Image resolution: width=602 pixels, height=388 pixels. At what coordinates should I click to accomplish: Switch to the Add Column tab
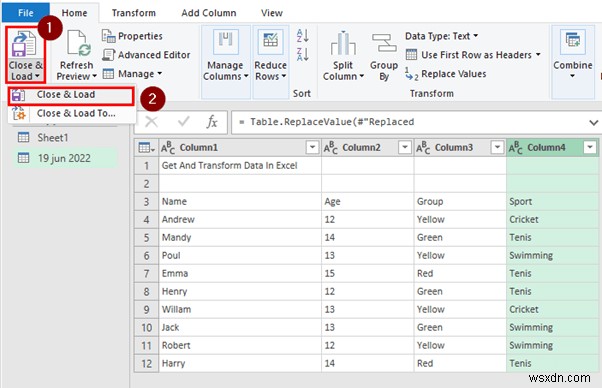209,13
